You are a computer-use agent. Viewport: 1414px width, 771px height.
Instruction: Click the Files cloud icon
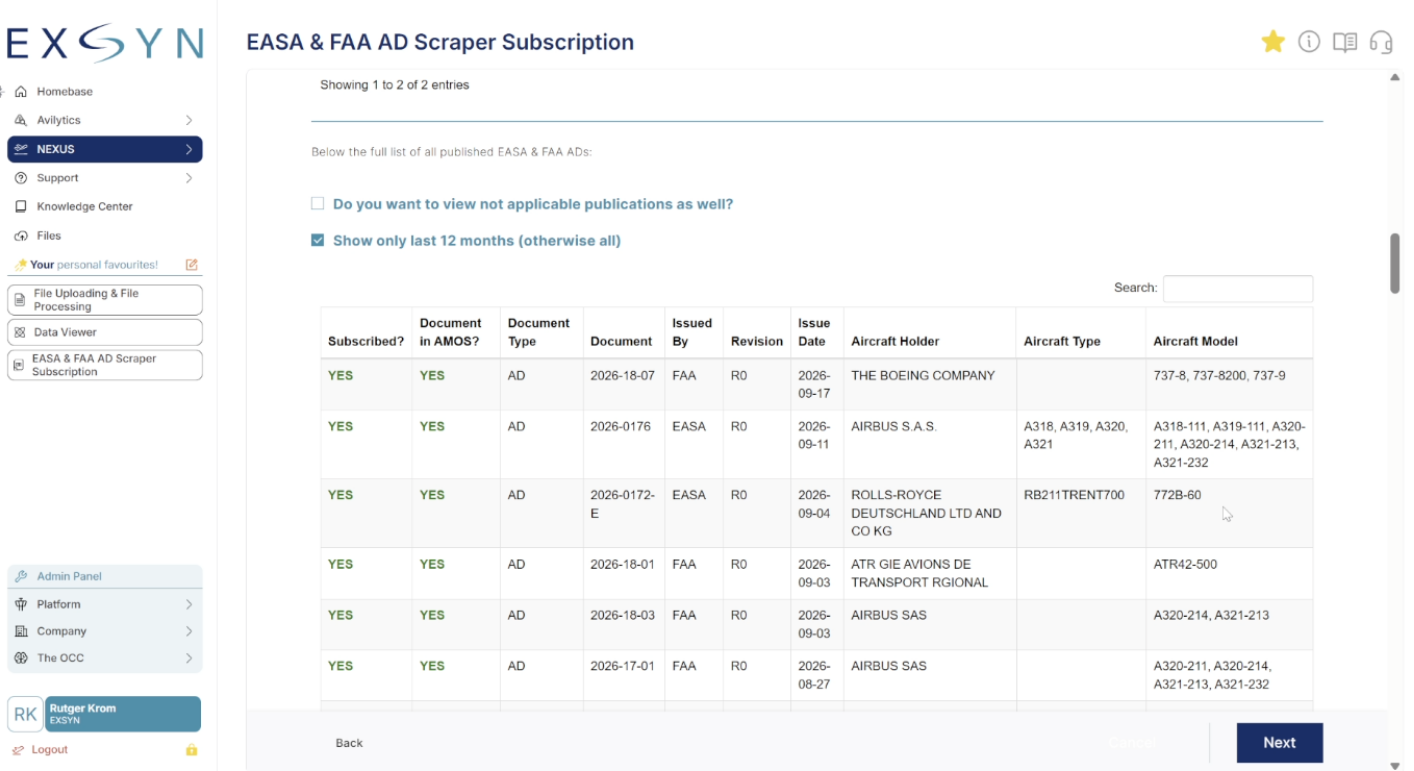pyautogui.click(x=21, y=236)
